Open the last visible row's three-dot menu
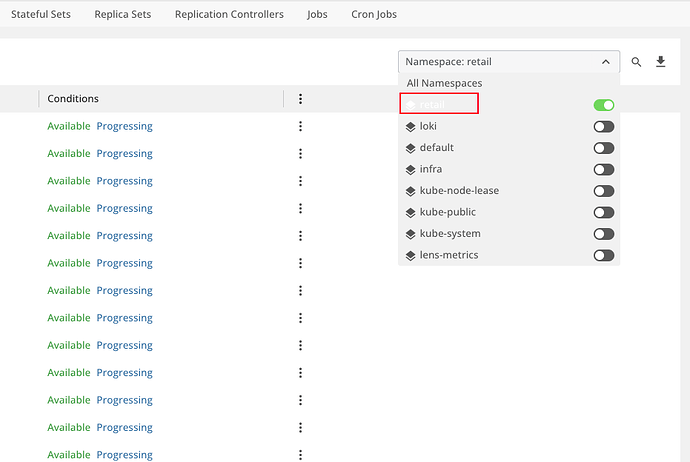 click(x=300, y=454)
